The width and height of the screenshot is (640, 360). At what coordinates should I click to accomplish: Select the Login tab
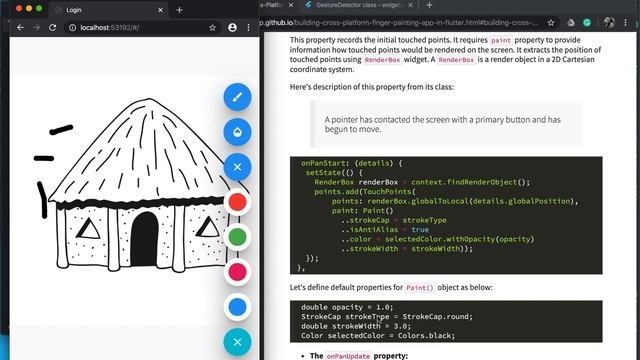point(109,10)
